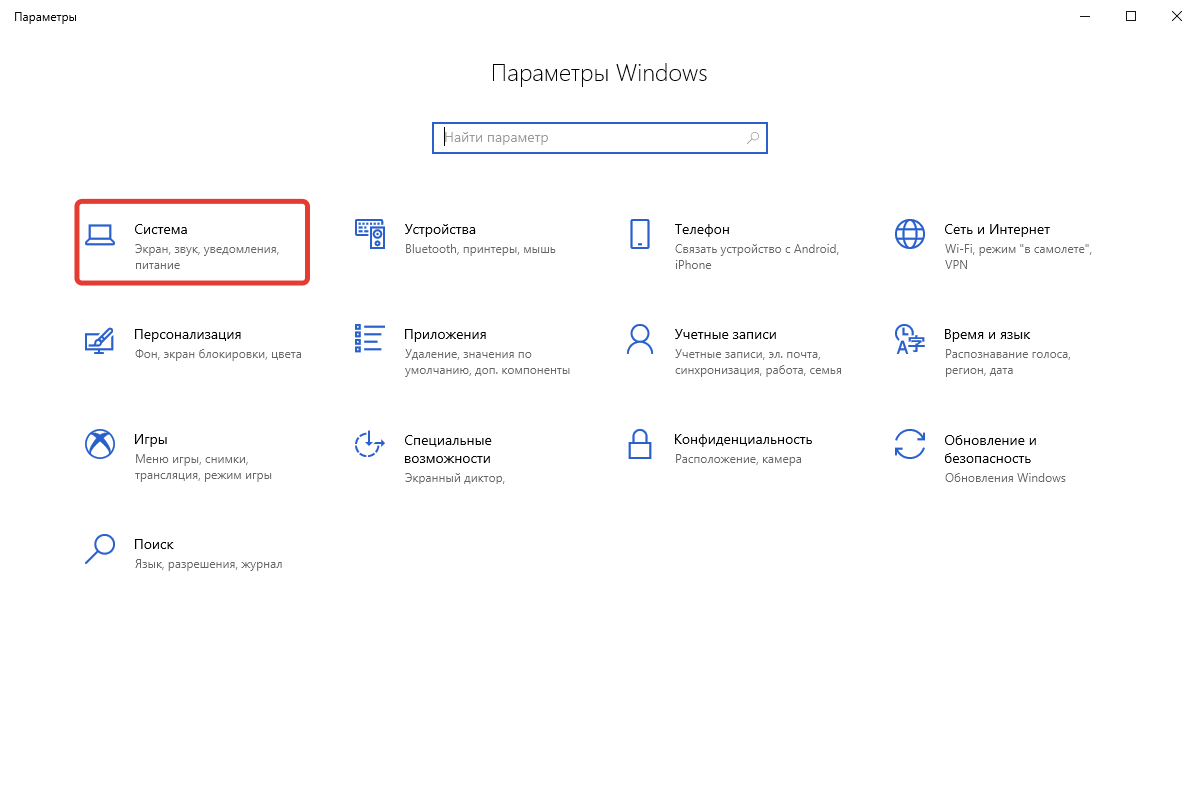Open the Сеть и Интернет globe icon
Viewport: 1200px width, 795px height.
910,234
